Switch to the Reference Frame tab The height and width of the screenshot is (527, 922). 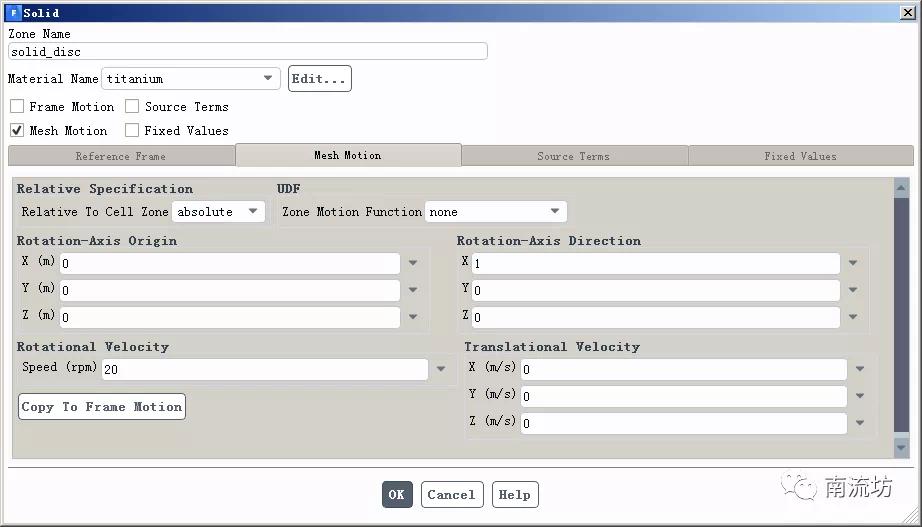tap(121, 156)
